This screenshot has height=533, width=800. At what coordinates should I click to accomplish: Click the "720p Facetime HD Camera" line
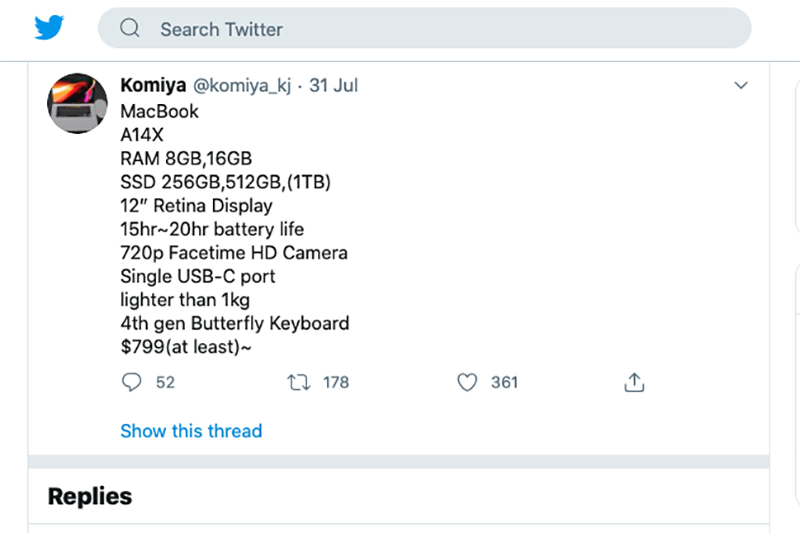coord(234,253)
